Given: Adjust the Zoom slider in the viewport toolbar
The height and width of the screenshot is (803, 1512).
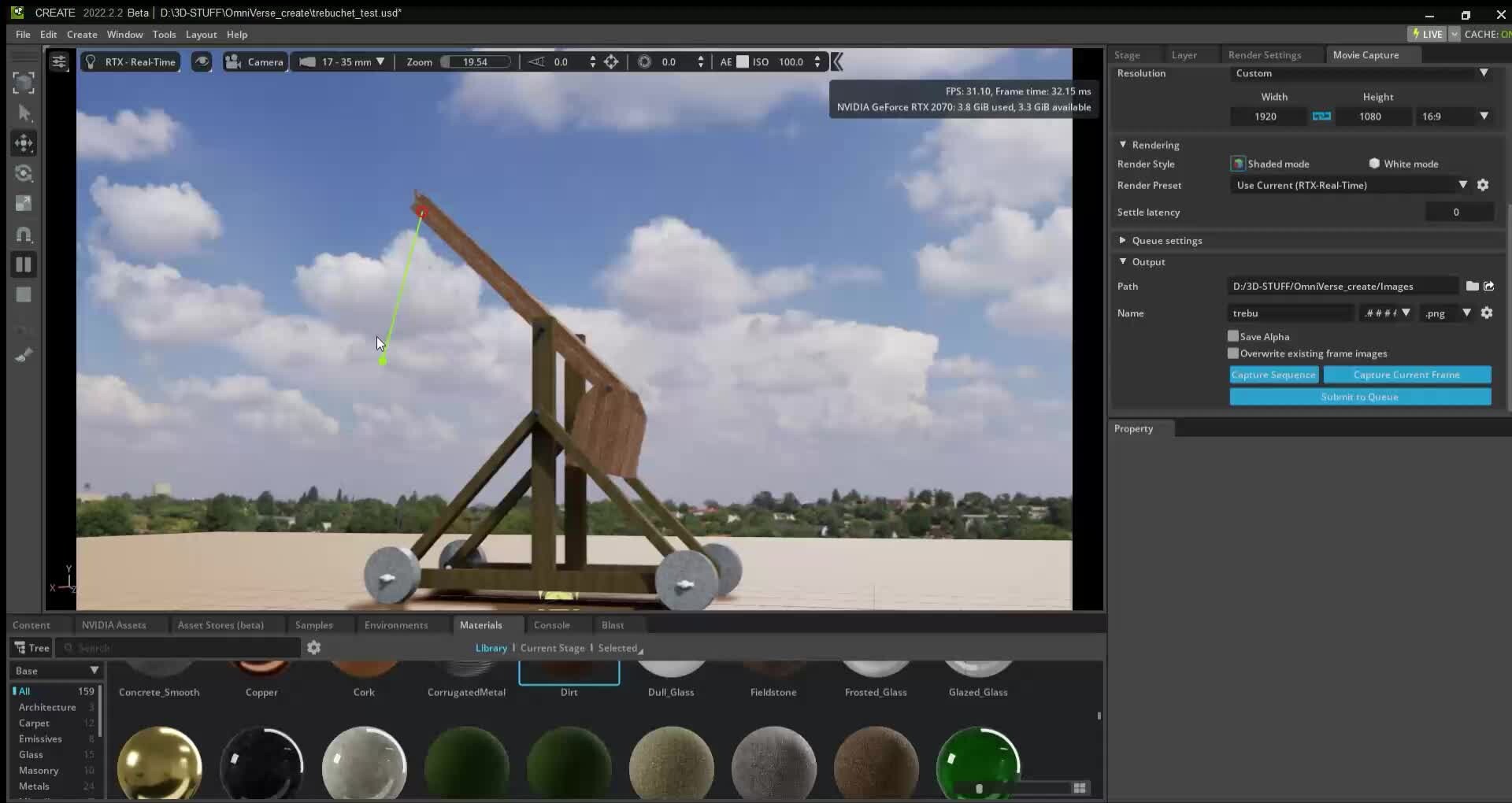Looking at the screenshot, I should coord(475,61).
